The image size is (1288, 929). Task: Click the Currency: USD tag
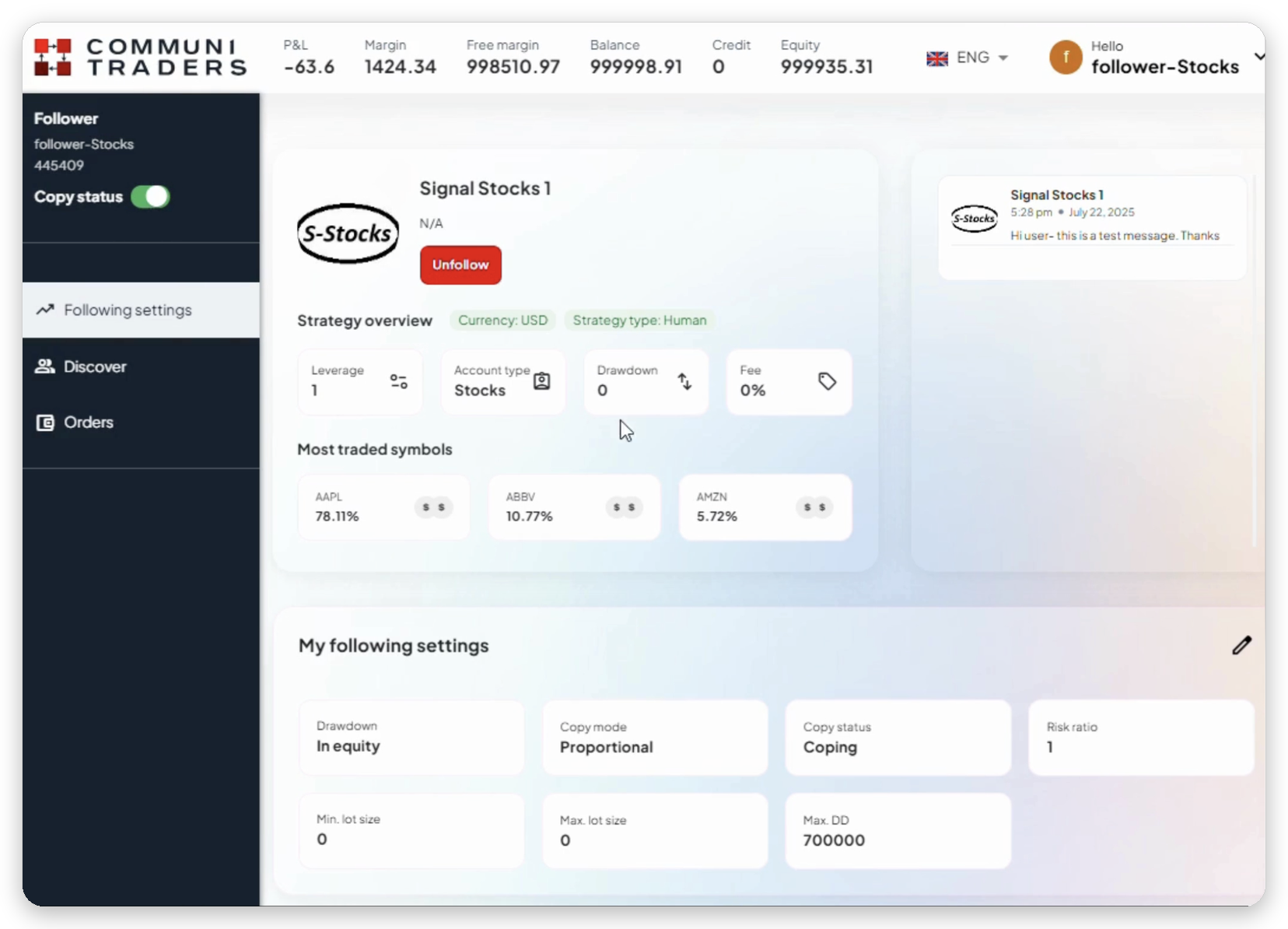502,321
